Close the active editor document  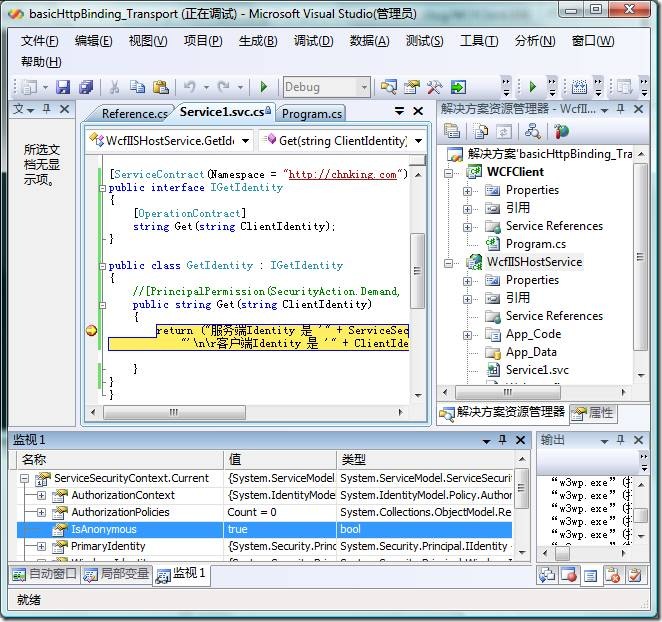tap(418, 111)
